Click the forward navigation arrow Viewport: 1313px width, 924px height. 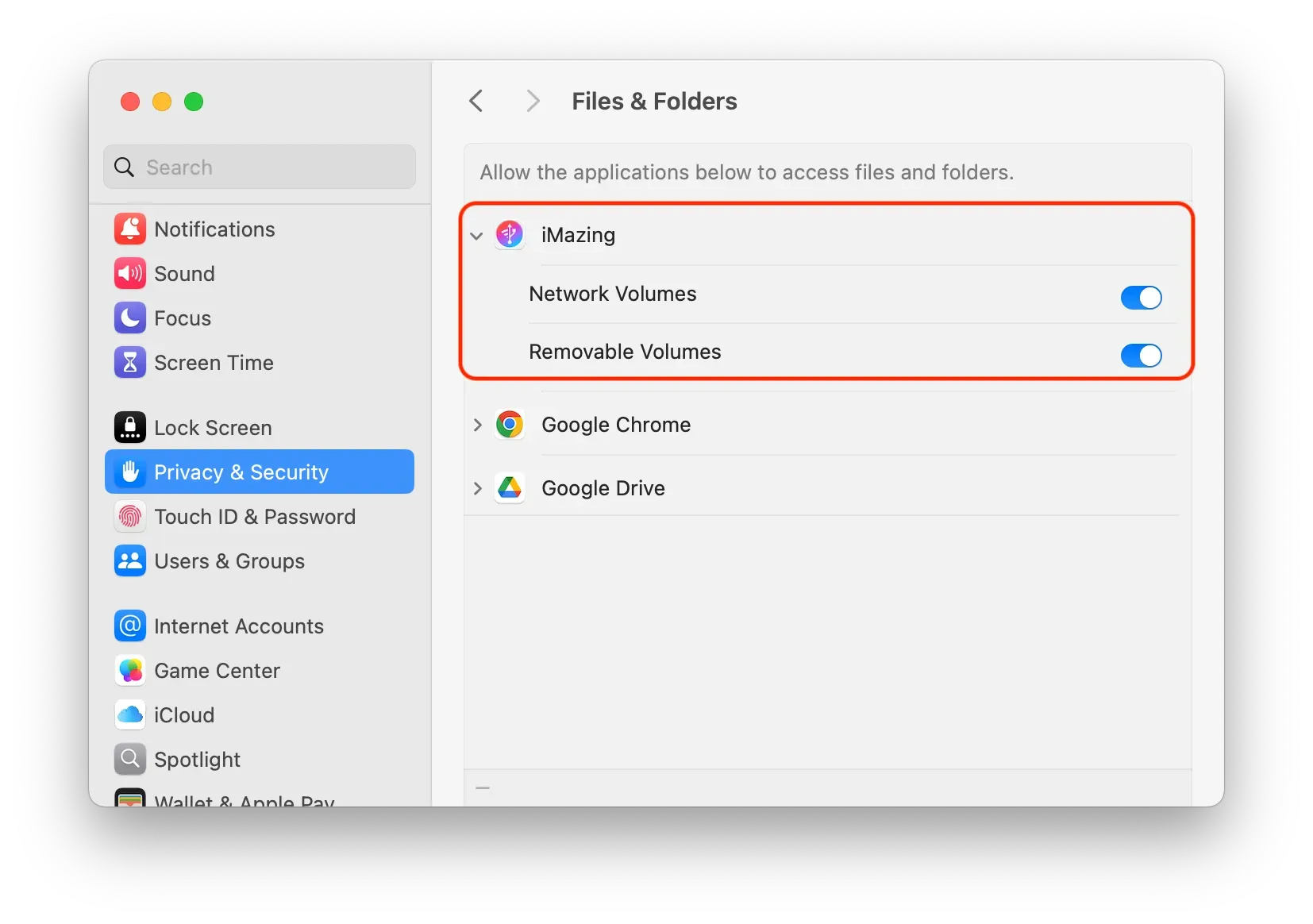click(532, 101)
